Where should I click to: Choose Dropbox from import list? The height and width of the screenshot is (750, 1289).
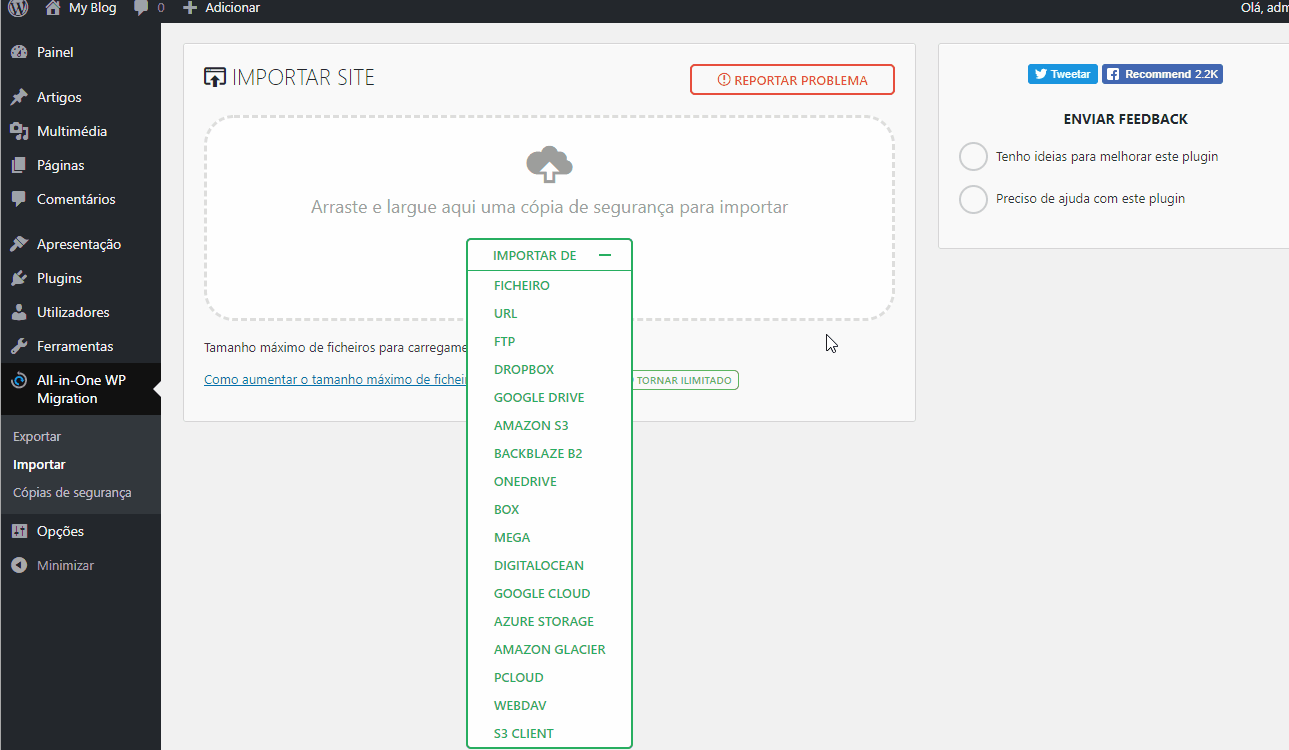524,370
